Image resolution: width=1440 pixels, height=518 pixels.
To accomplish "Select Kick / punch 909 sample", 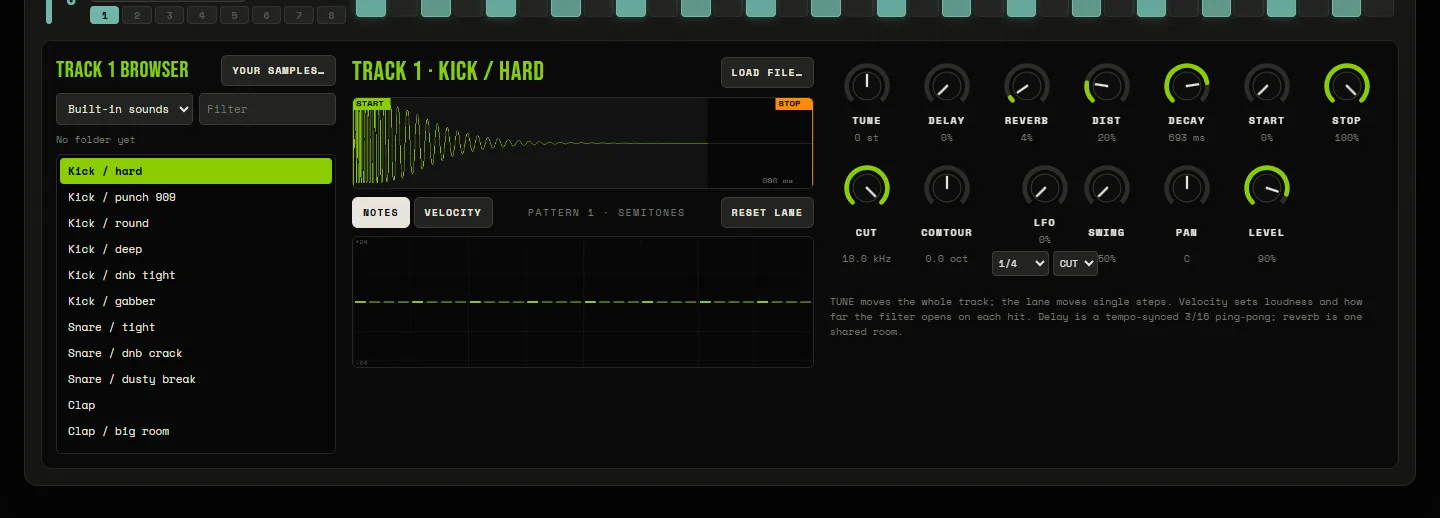I will tap(196, 197).
